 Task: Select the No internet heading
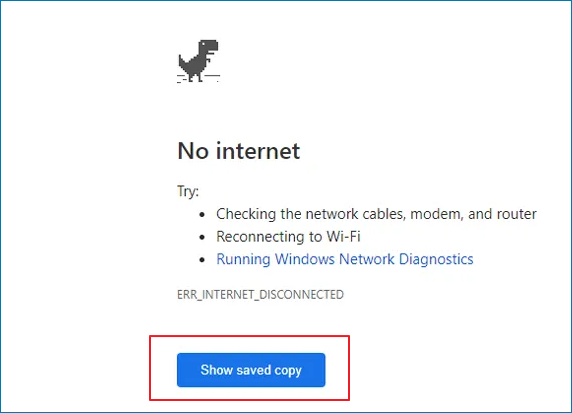tap(239, 151)
